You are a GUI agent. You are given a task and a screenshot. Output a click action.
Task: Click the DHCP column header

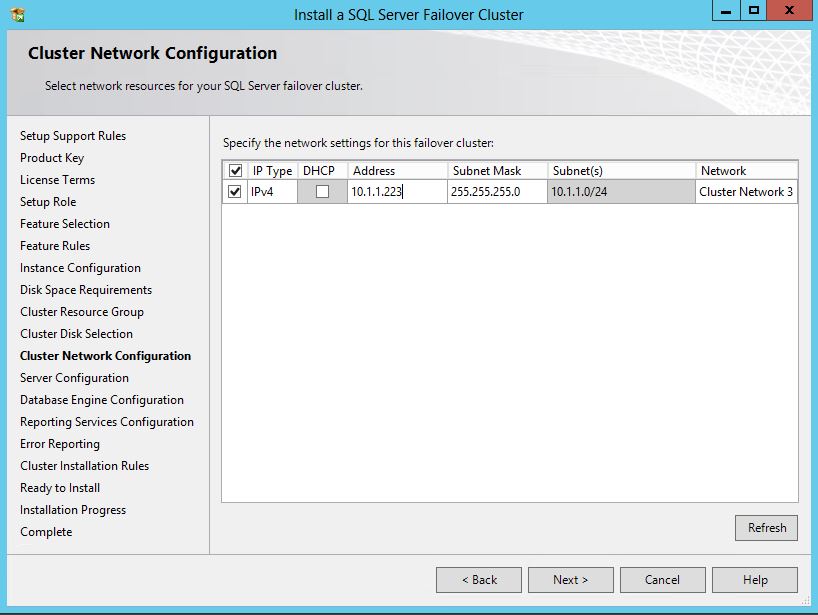click(322, 171)
